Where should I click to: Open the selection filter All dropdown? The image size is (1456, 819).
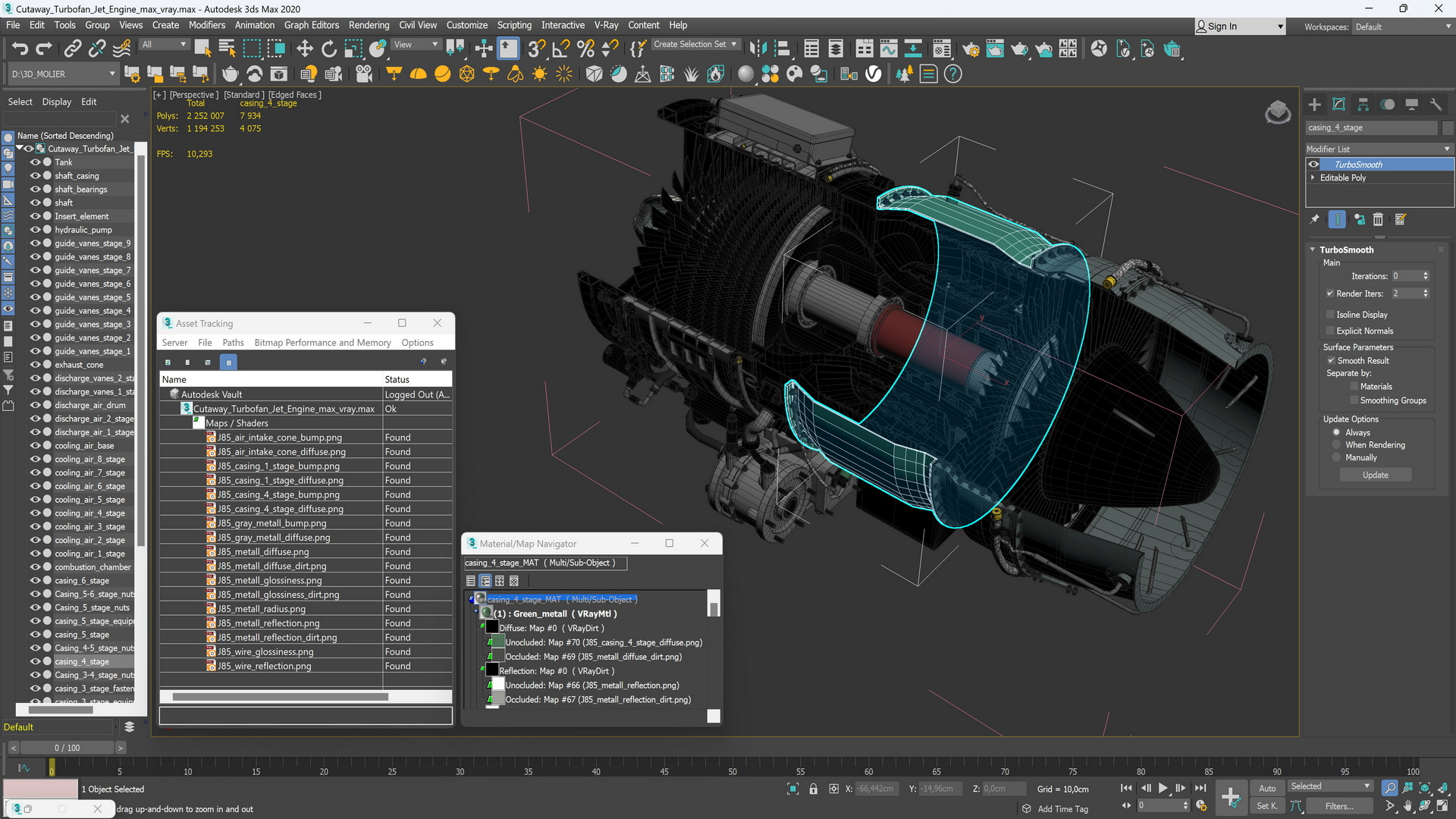coord(164,45)
